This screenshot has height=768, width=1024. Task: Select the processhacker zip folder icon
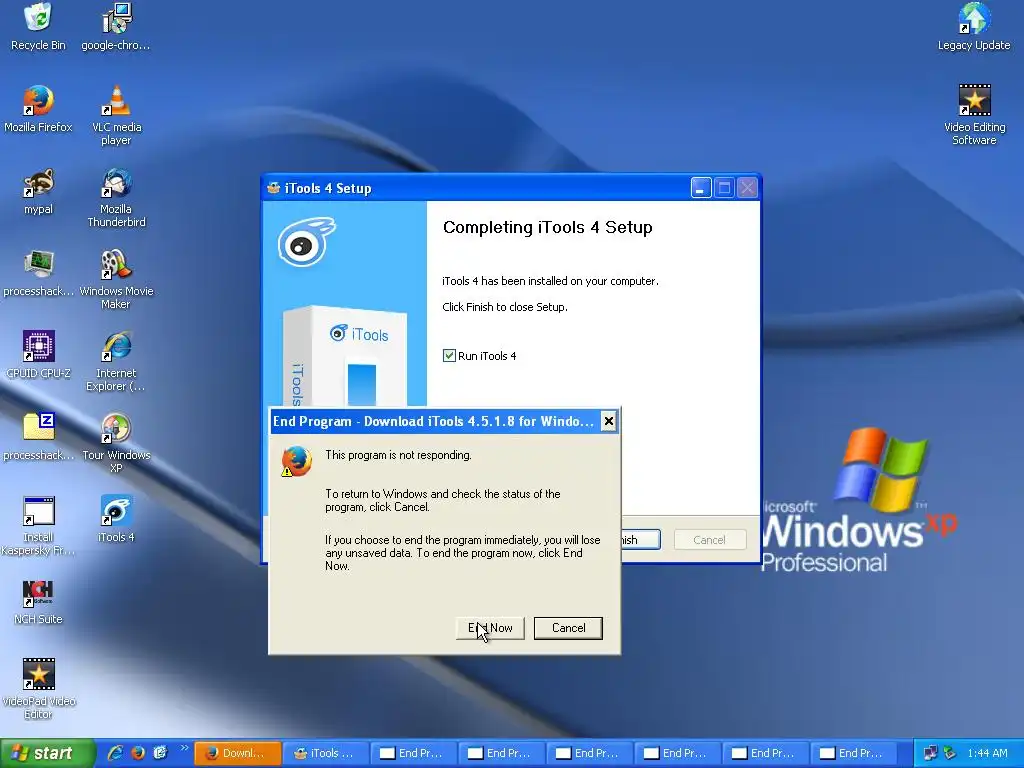[38, 436]
